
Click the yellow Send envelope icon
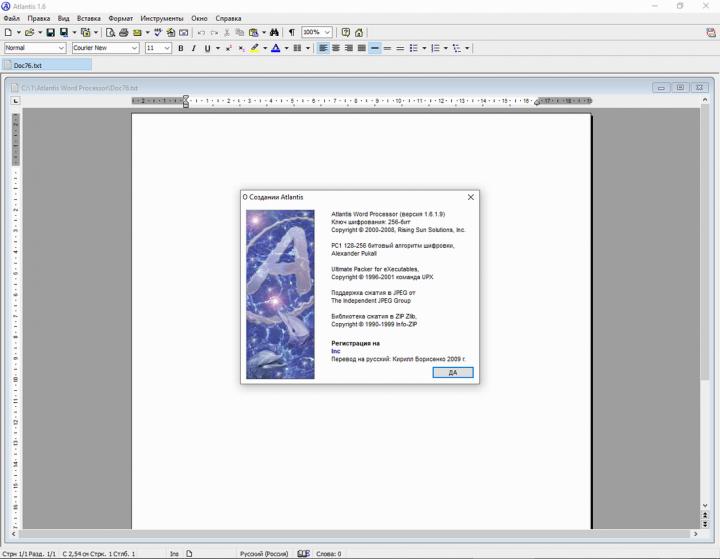click(x=137, y=33)
